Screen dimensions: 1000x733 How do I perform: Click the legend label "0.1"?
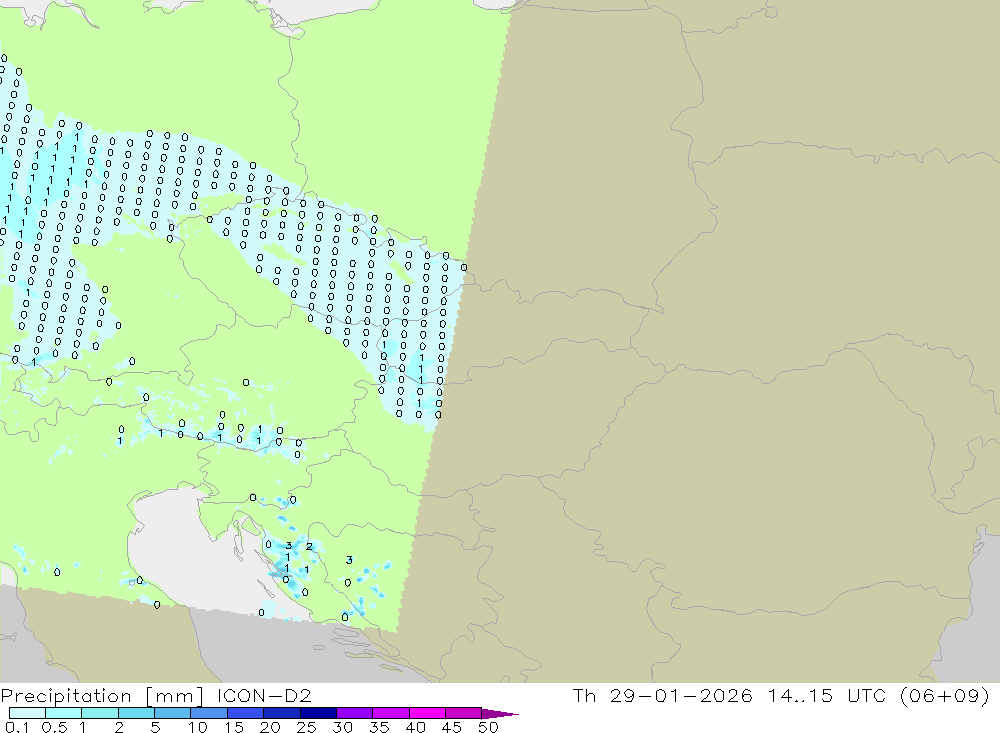point(17,727)
